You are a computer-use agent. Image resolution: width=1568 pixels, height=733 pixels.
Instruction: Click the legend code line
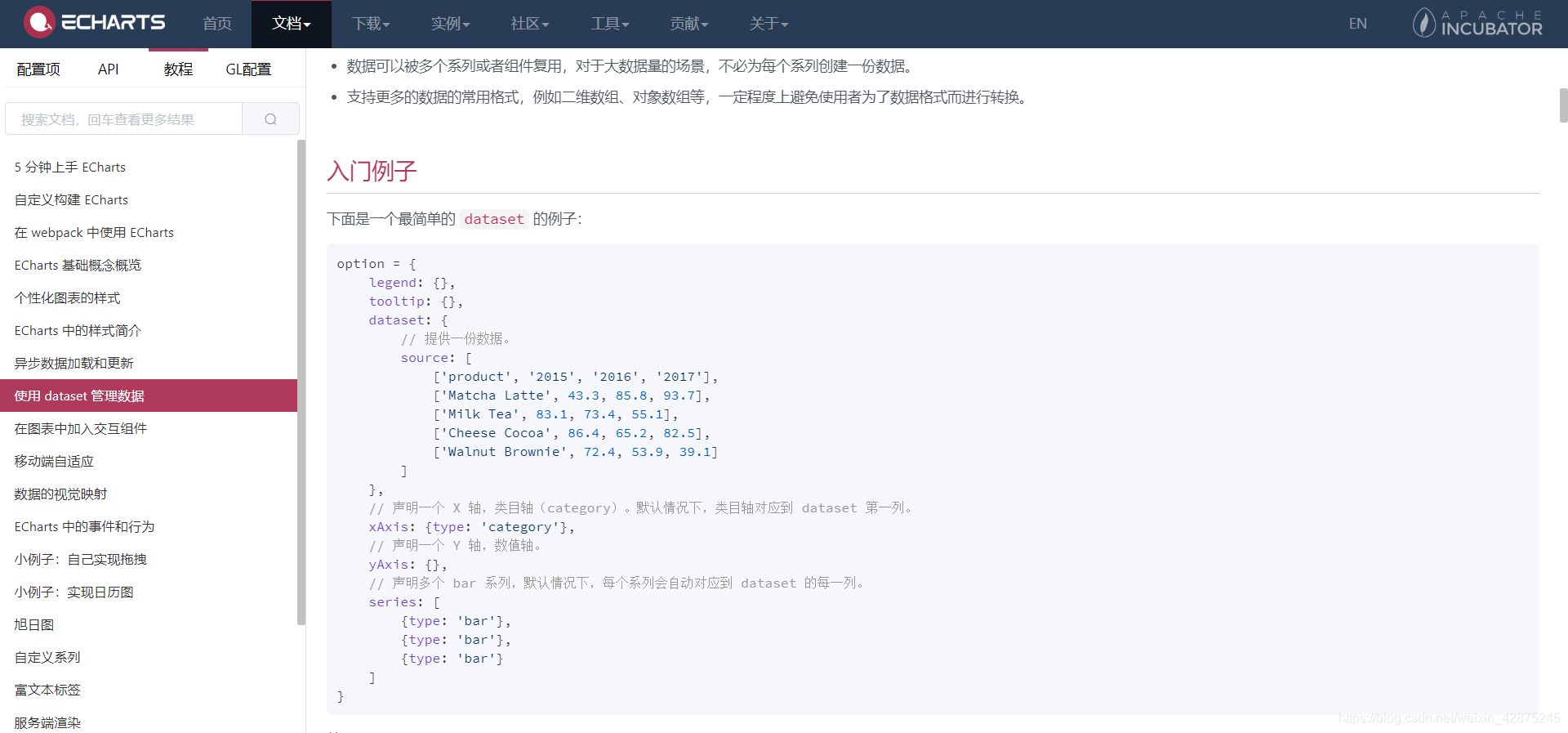(x=412, y=283)
